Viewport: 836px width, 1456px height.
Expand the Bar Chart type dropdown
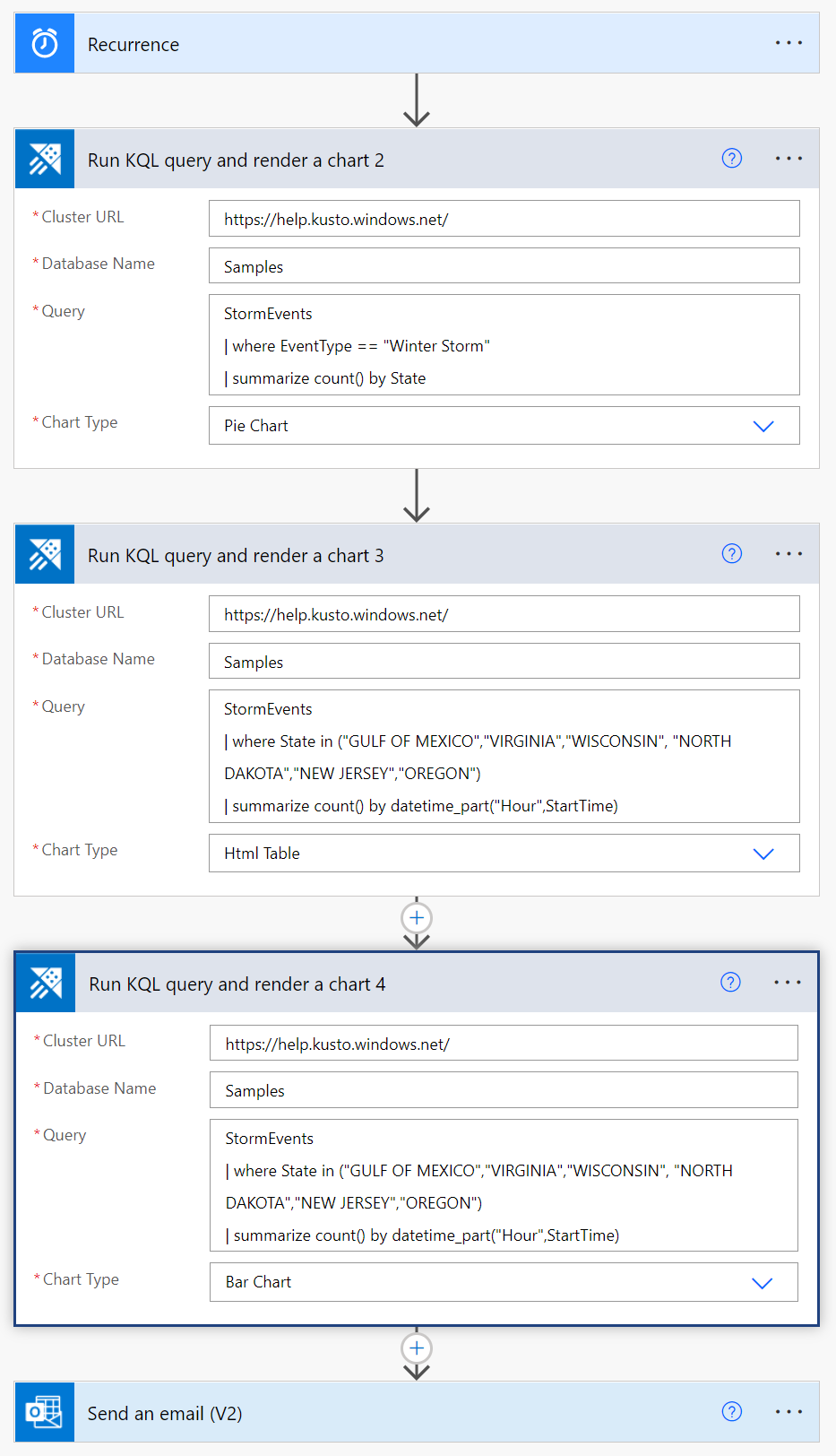pos(762,1283)
